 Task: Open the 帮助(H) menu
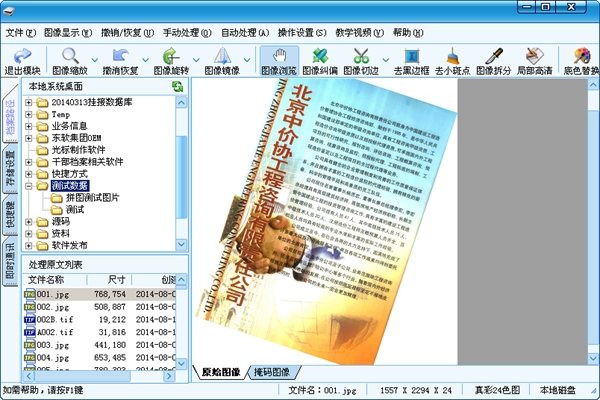(408, 33)
